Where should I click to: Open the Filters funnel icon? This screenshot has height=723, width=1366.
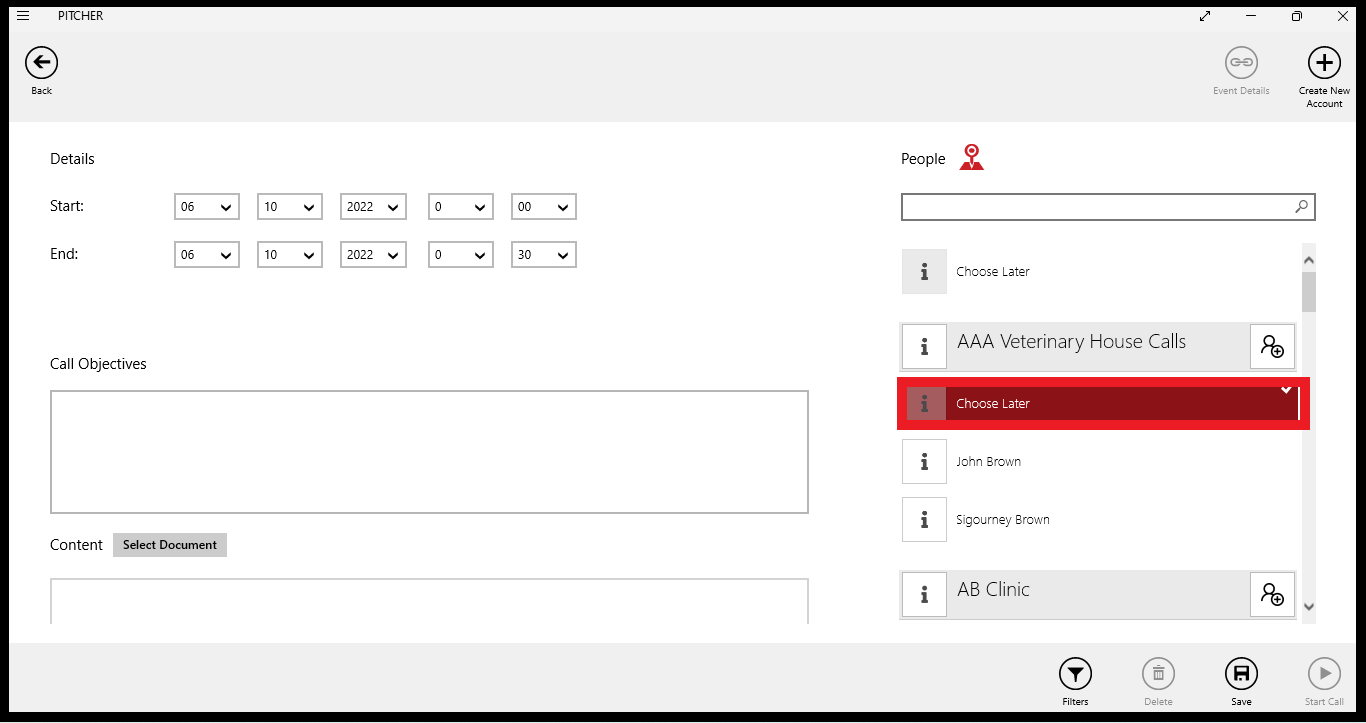[1075, 674]
